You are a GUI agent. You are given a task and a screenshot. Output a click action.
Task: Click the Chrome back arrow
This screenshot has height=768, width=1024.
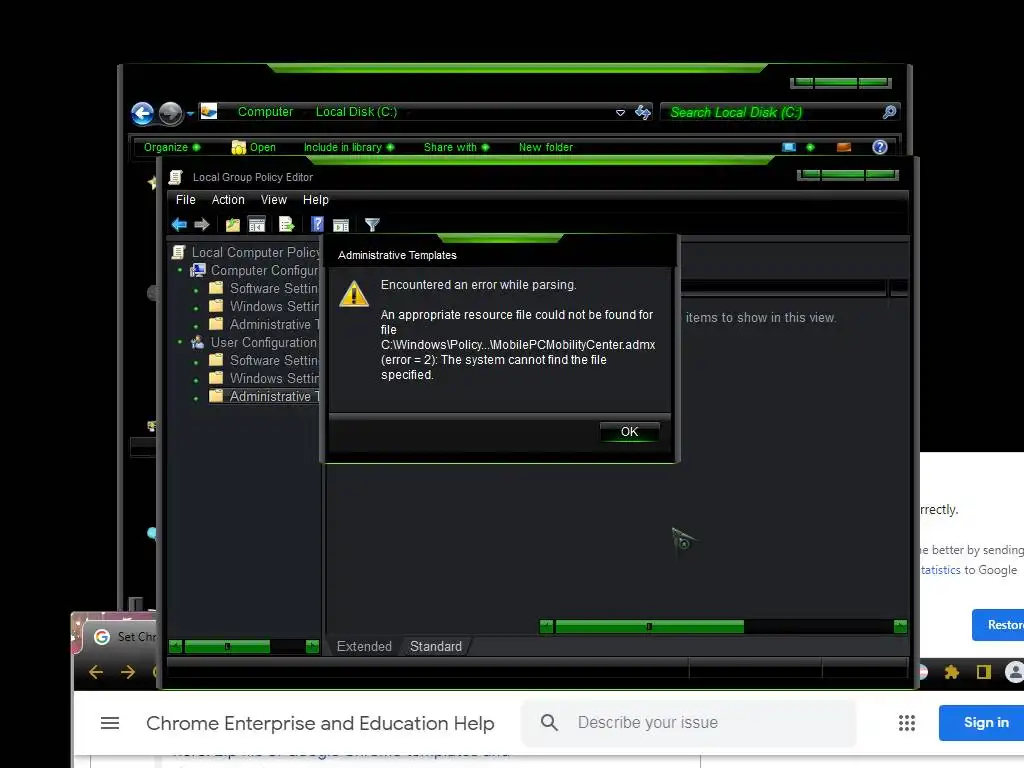click(x=96, y=672)
